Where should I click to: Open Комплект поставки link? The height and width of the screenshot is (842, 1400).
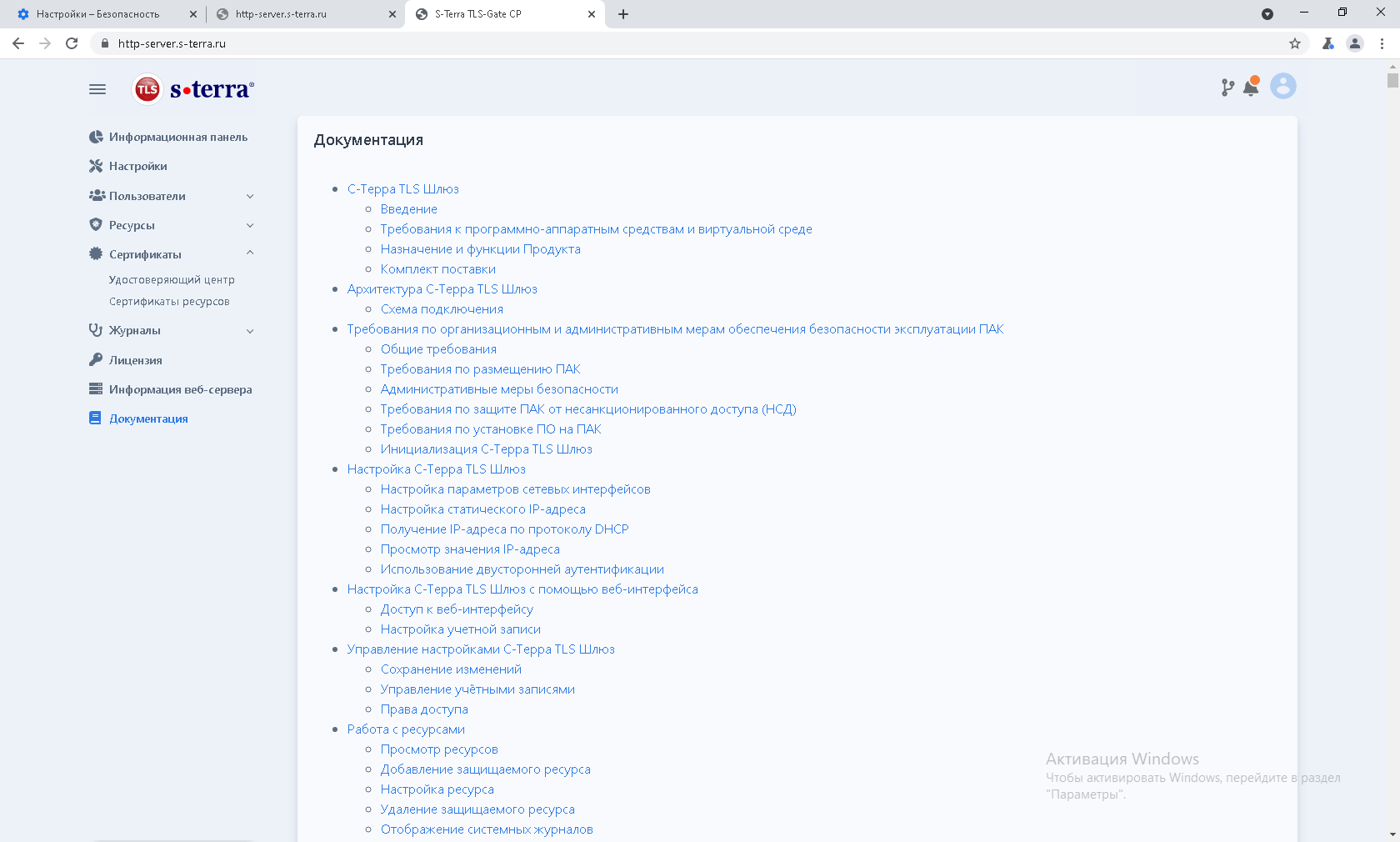click(438, 269)
